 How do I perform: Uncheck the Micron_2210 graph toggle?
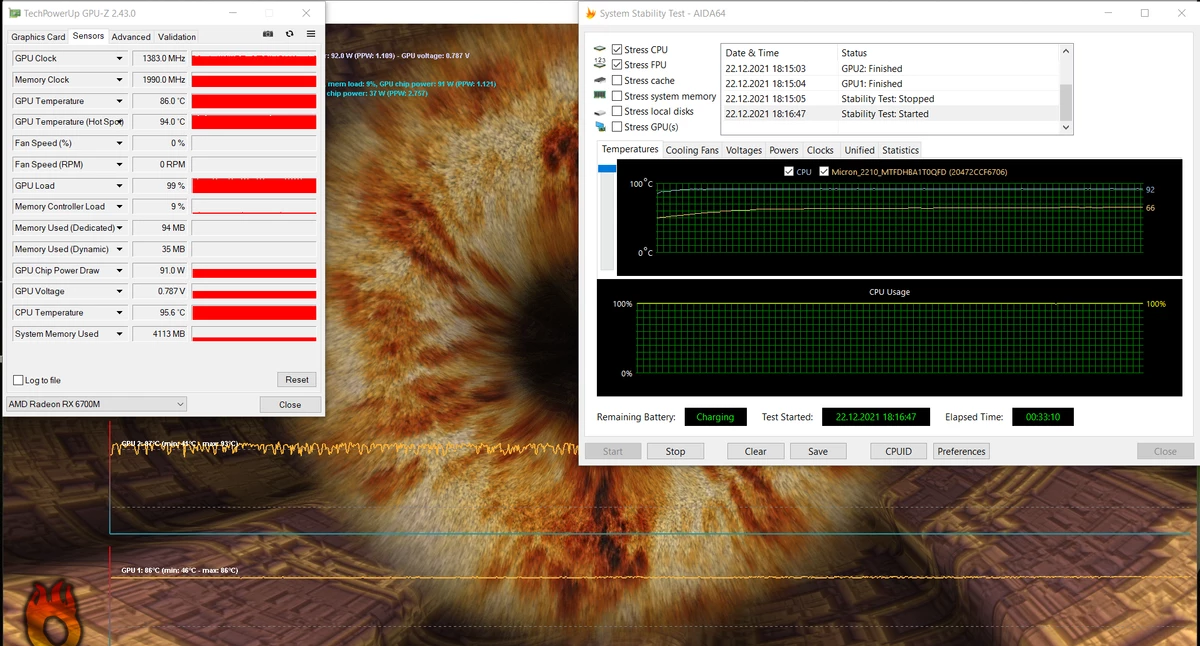point(824,171)
